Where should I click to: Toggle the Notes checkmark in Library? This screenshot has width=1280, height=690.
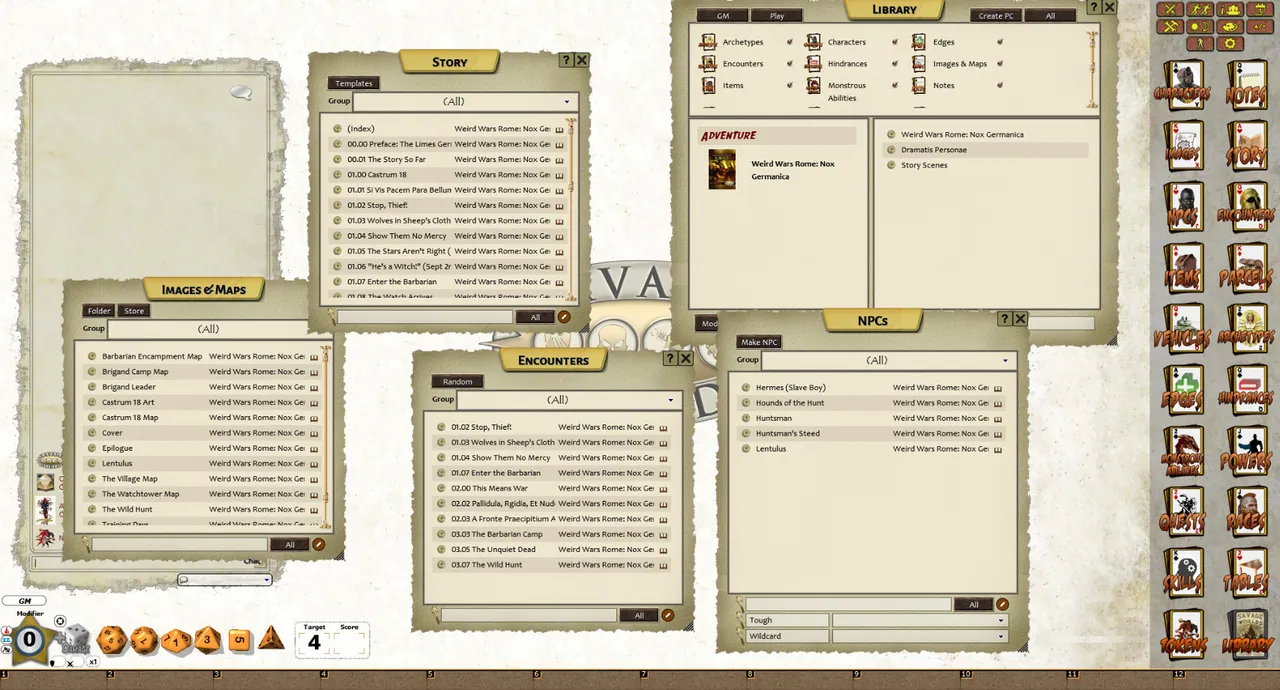[1000, 85]
